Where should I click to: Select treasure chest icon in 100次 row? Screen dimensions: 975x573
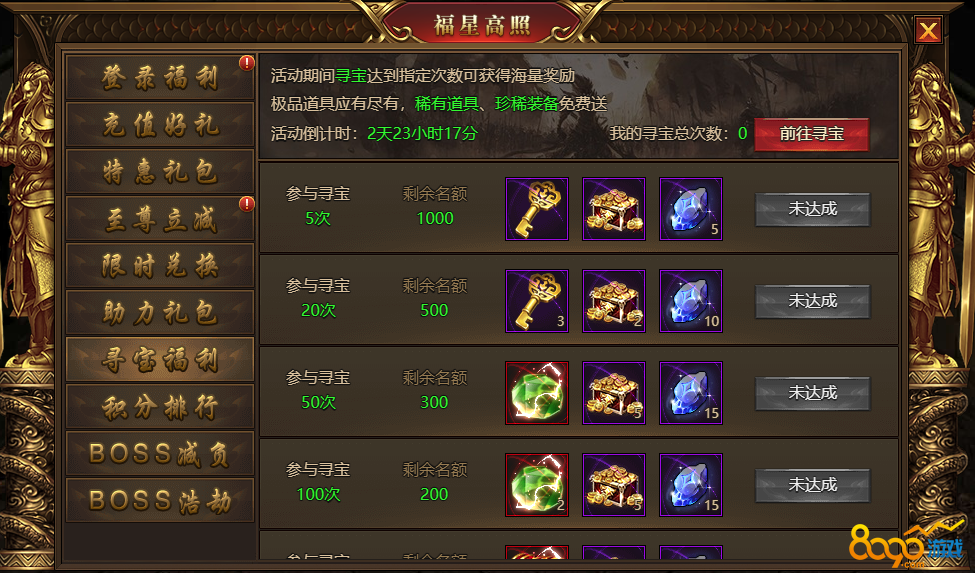coord(614,485)
